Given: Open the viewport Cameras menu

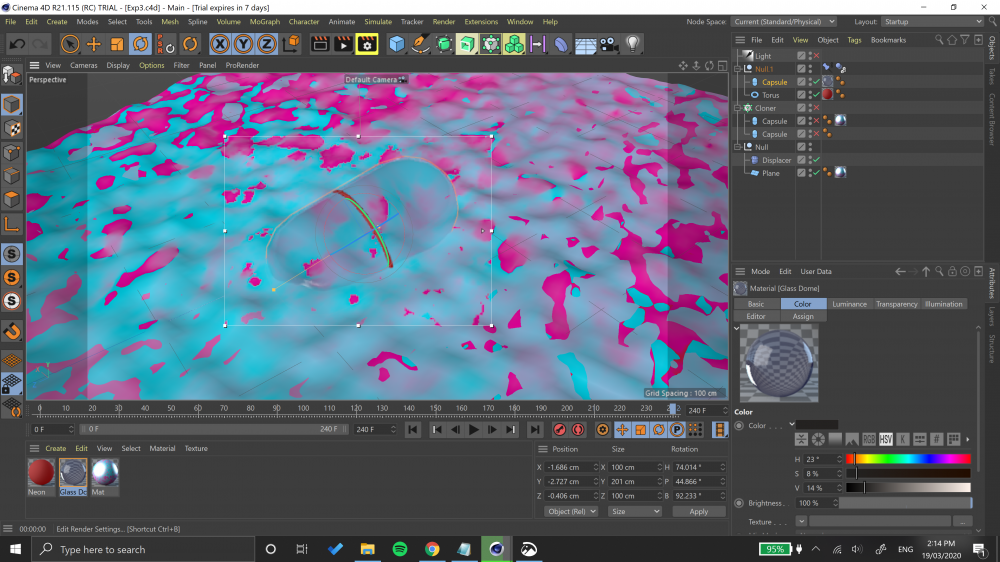Looking at the screenshot, I should (x=84, y=65).
